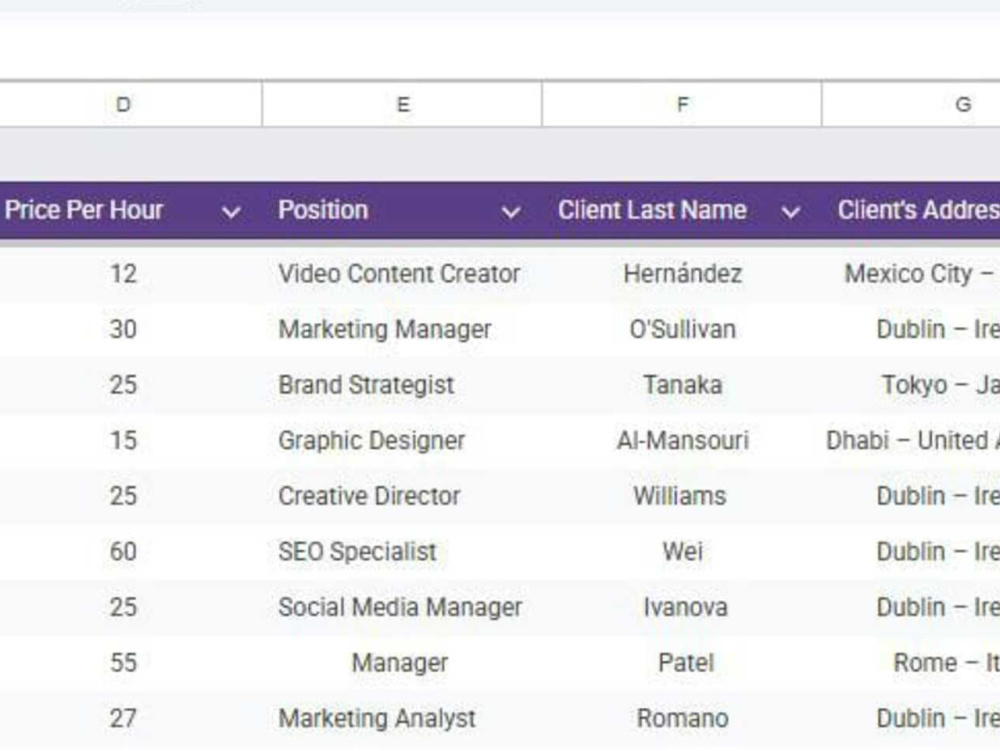Open the Position column filter dropdown

click(x=511, y=212)
